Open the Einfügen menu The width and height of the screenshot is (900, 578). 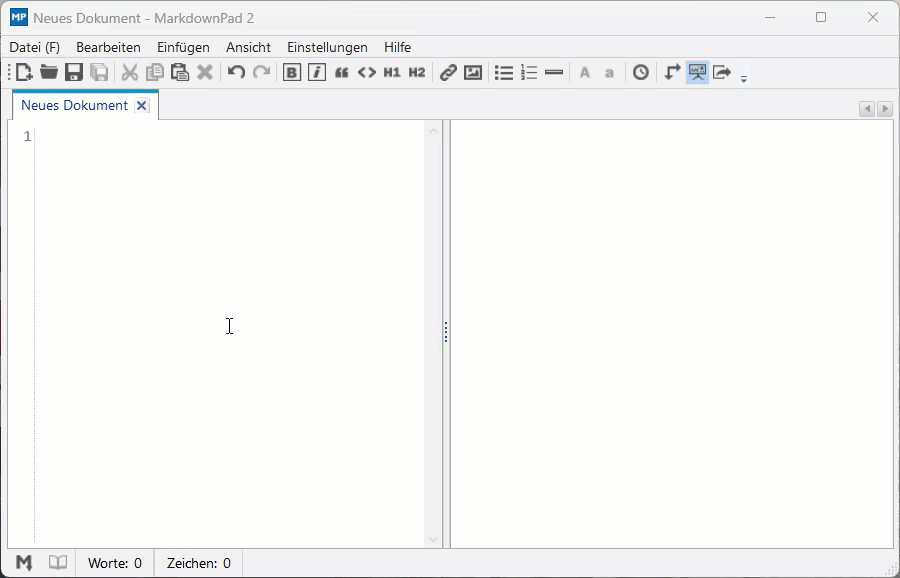[183, 47]
